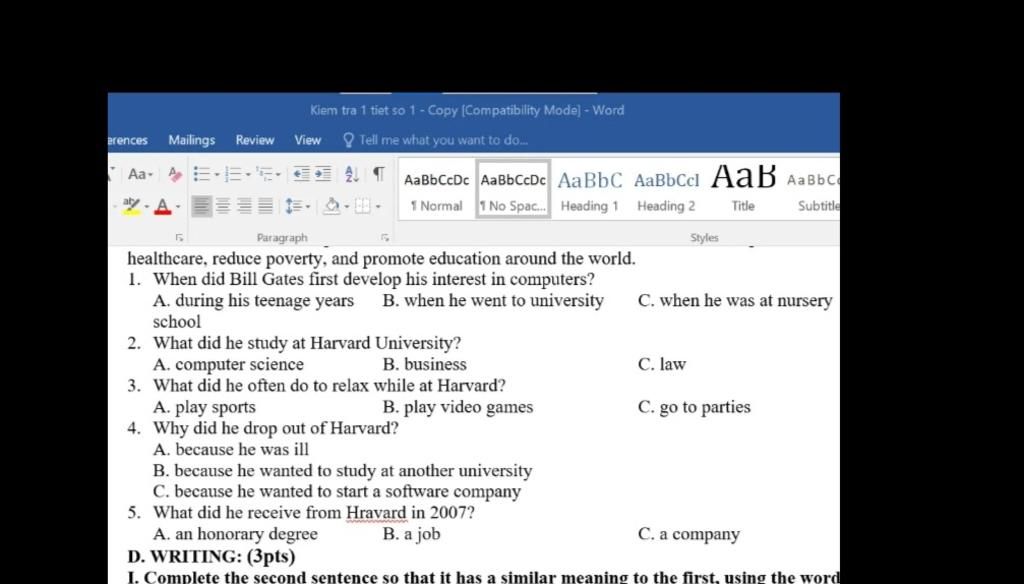
Task: Open the Change Case dropdown arrow
Action: pos(151,175)
